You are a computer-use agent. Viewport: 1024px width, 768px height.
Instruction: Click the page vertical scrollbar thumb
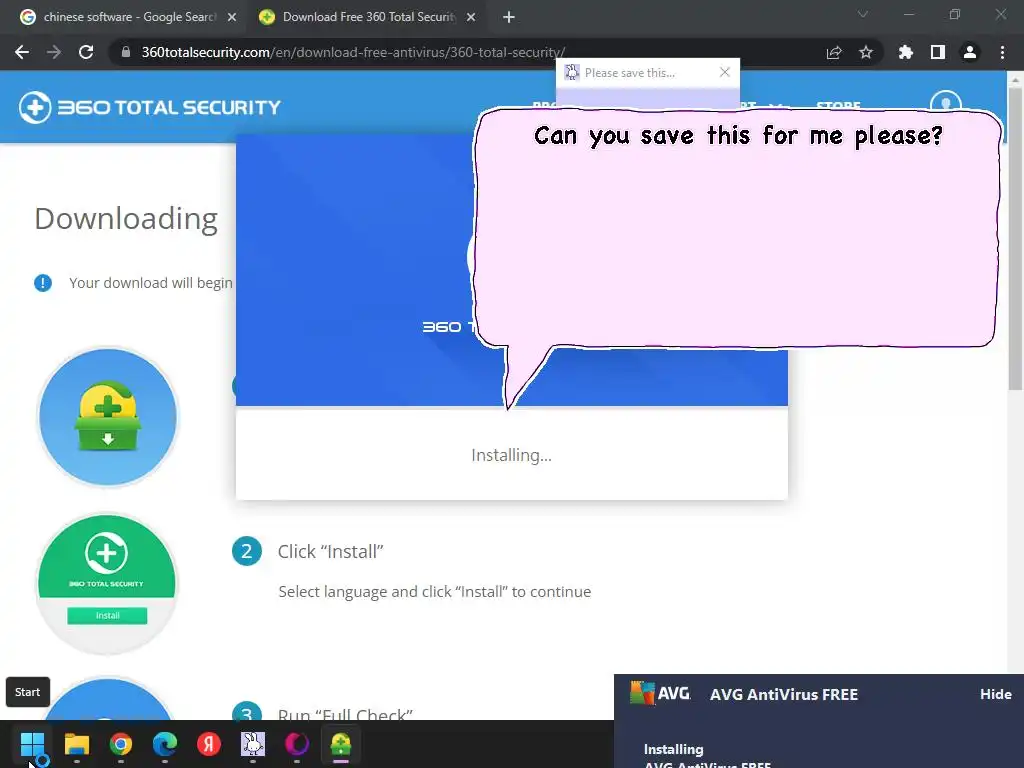[1015, 238]
